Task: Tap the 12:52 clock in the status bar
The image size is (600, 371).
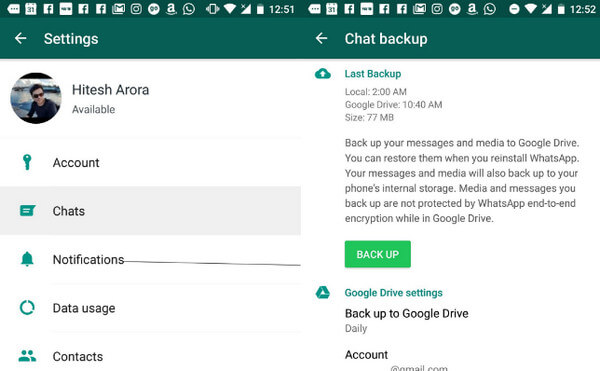Action: [x=582, y=9]
